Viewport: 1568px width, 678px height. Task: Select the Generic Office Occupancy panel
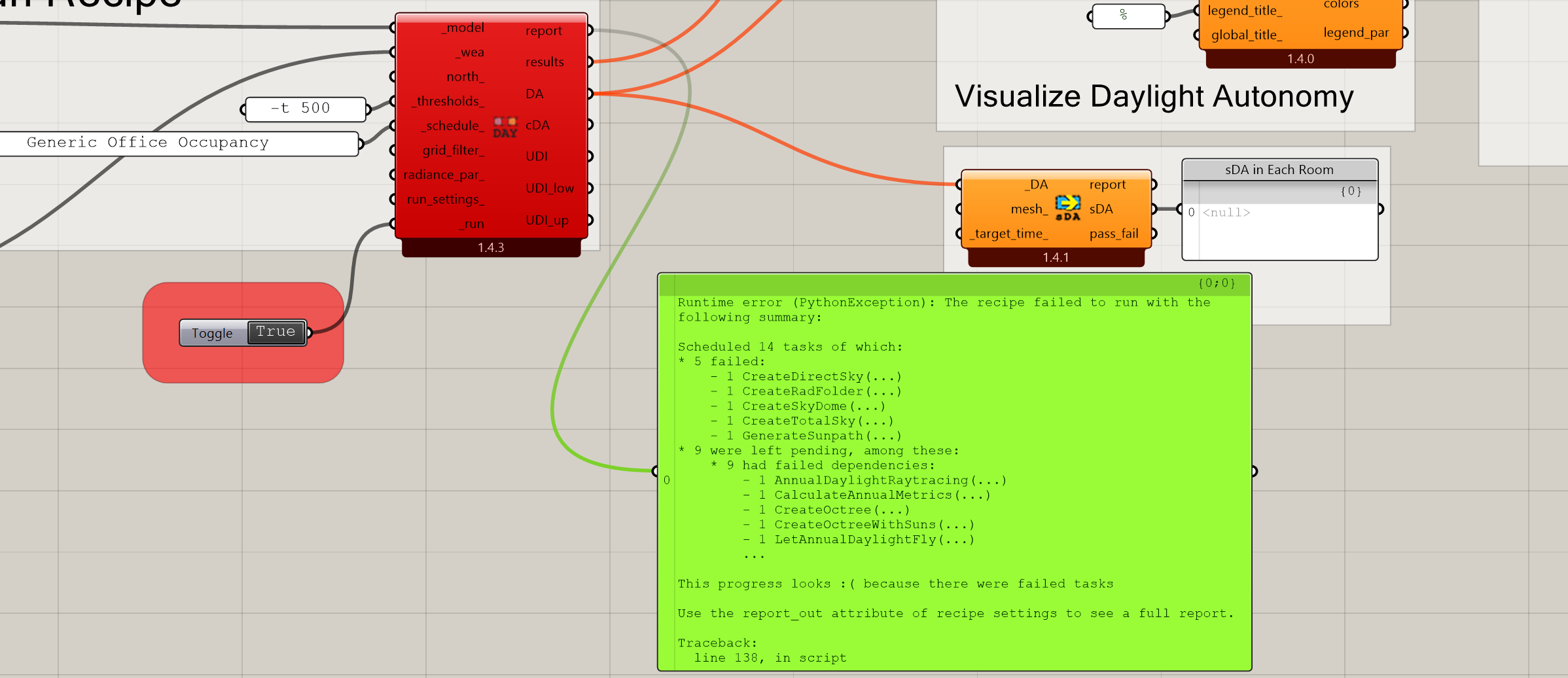click(x=177, y=143)
